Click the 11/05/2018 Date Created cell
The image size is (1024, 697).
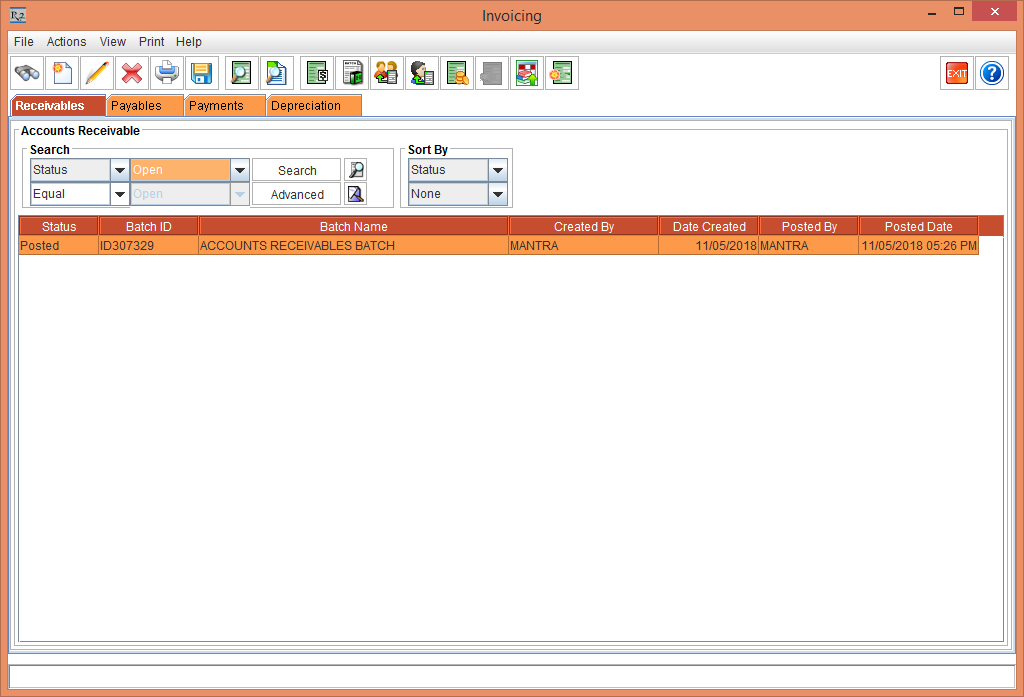pyautogui.click(x=709, y=246)
